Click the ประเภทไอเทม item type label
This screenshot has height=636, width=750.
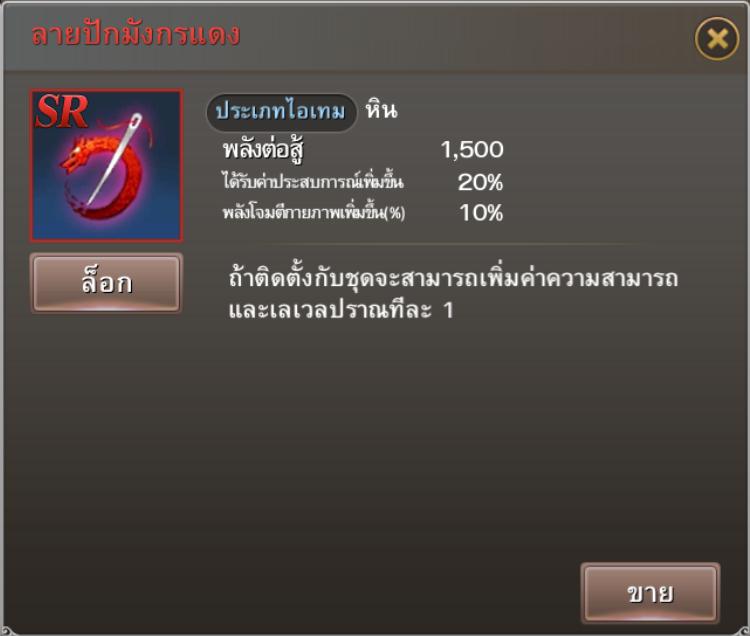pos(281,111)
